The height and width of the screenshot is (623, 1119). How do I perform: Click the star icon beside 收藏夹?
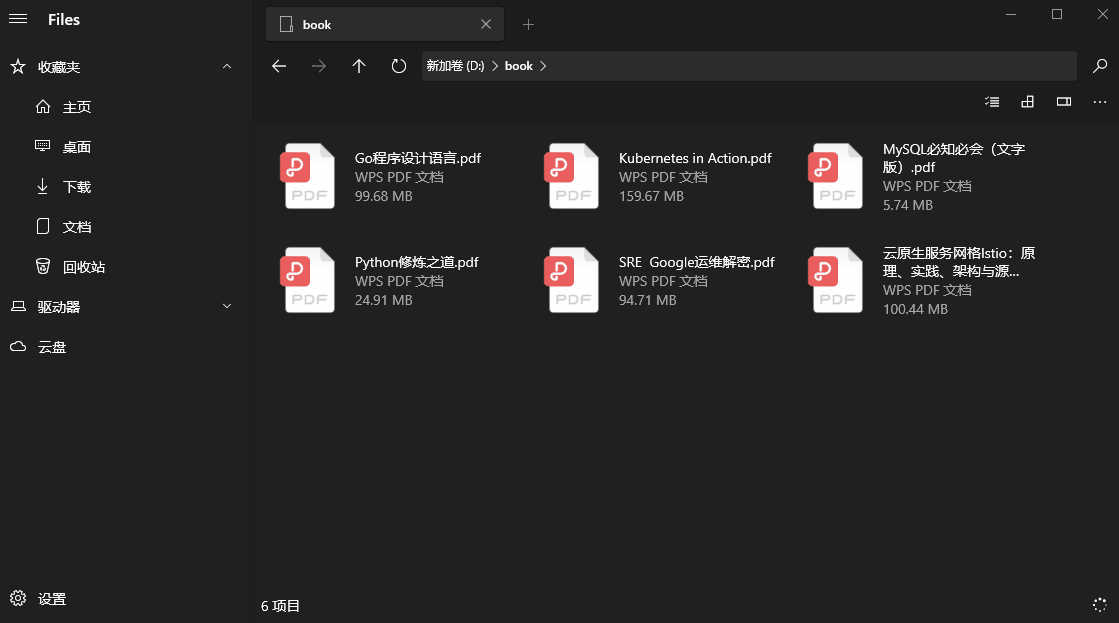pyautogui.click(x=18, y=66)
